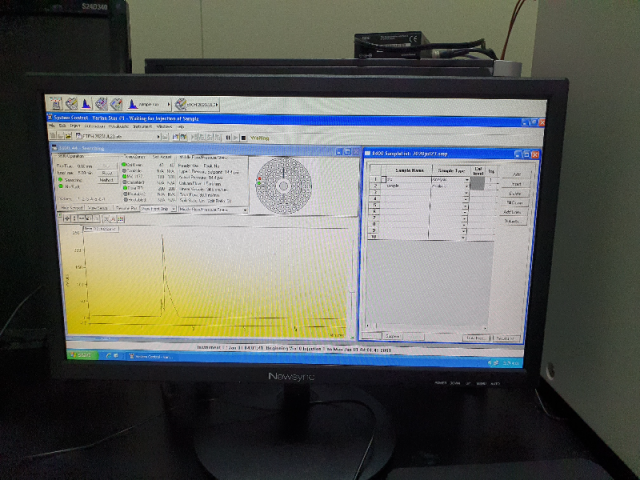The height and width of the screenshot is (480, 640).
Task: Open the Windows menu in menu bar
Action: 161,127
